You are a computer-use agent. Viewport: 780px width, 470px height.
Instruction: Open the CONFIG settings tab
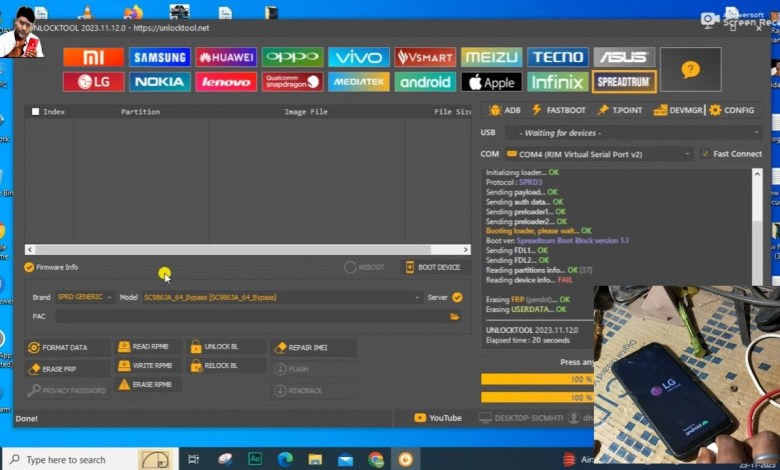point(732,110)
